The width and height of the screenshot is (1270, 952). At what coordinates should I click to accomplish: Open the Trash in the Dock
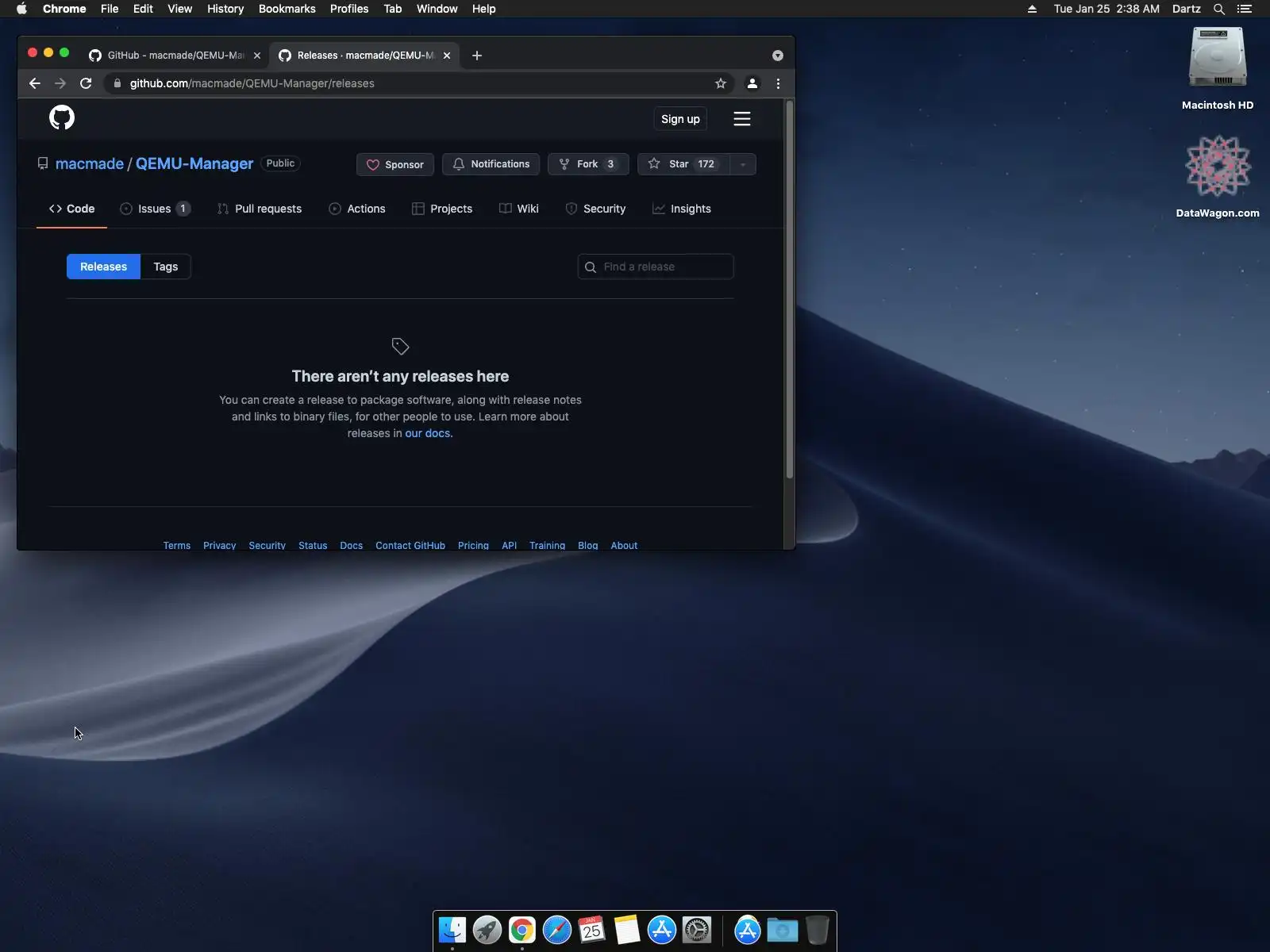[817, 930]
